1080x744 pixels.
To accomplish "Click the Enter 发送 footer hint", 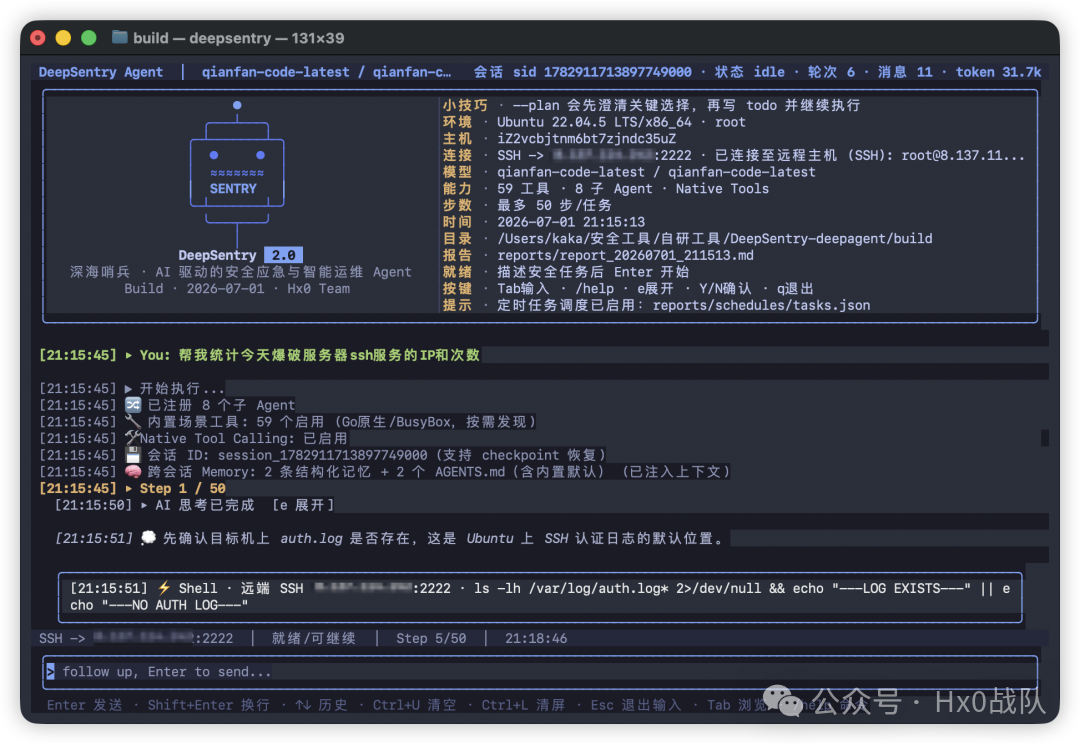I will pos(85,705).
